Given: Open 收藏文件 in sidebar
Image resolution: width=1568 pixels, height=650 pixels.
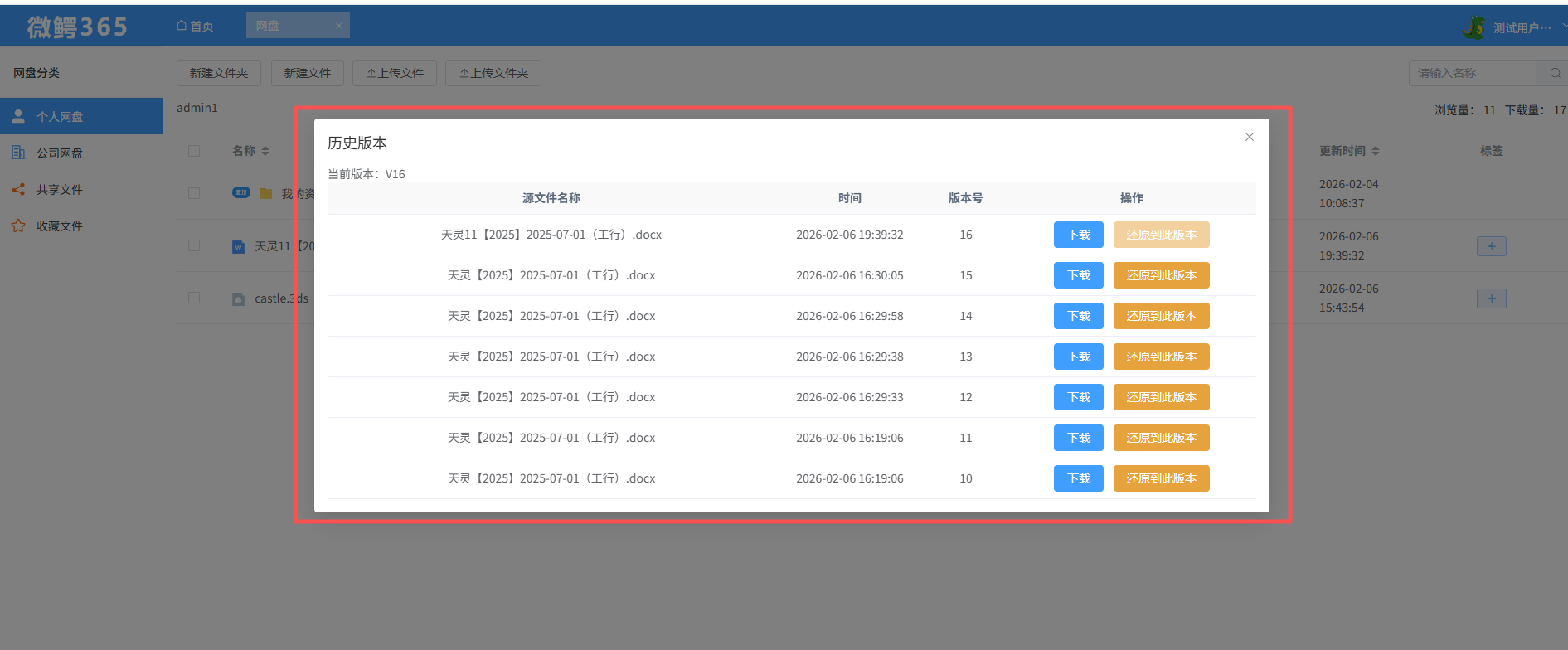Looking at the screenshot, I should coord(81,226).
